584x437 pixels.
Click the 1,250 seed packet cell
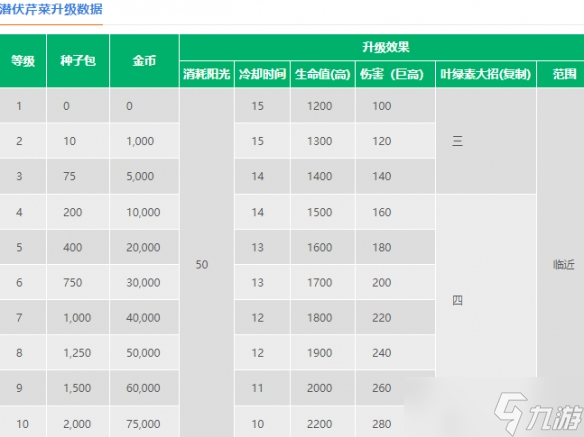[x=78, y=352]
